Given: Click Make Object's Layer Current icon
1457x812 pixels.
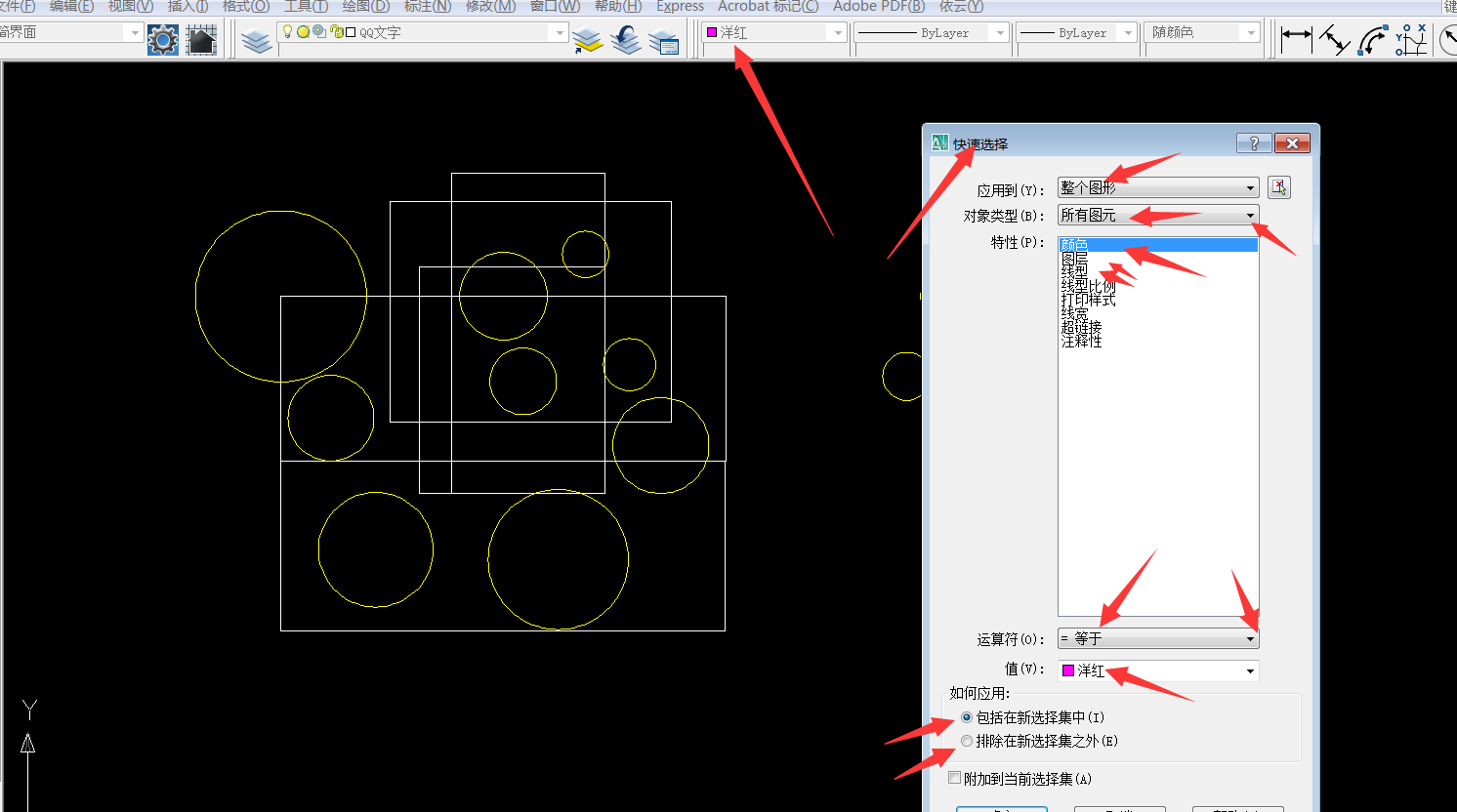Looking at the screenshot, I should pos(587,40).
